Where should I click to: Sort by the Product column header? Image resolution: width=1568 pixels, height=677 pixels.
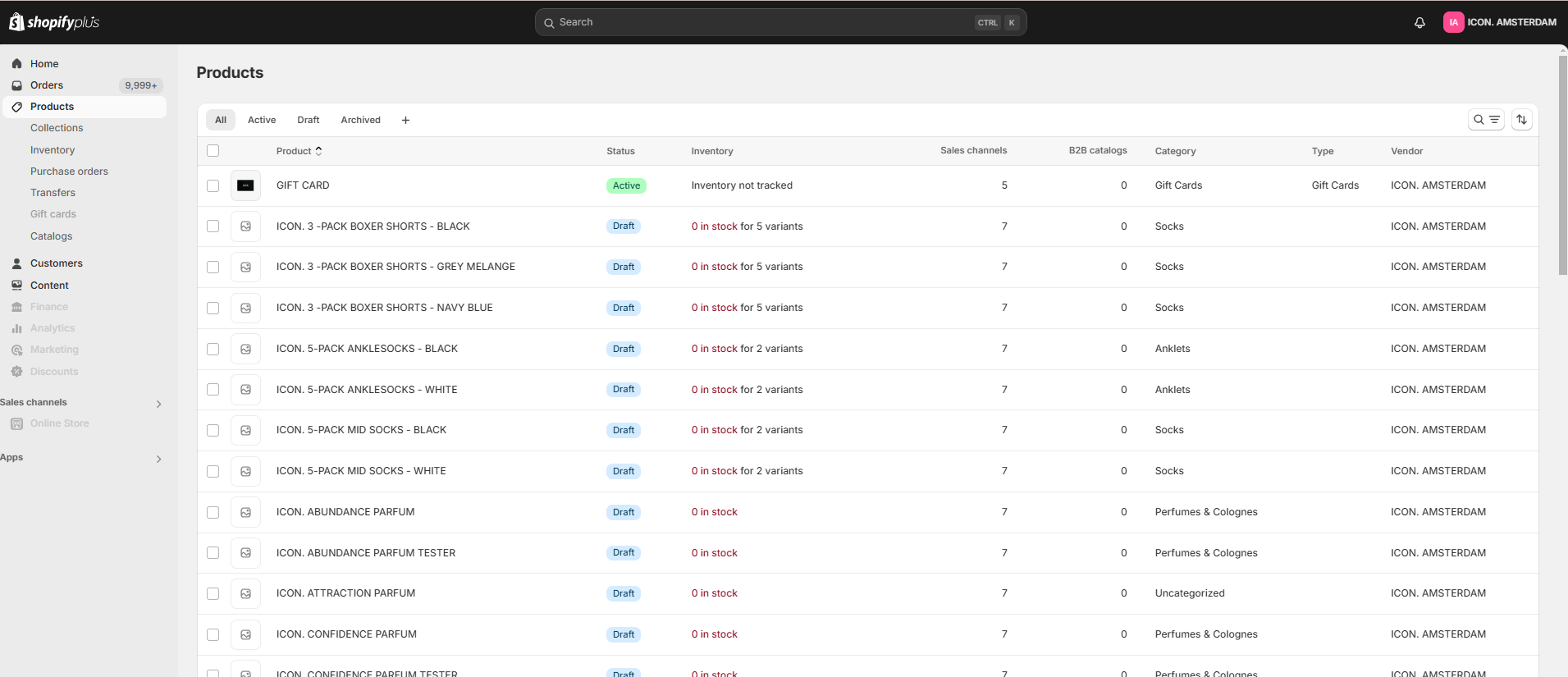[x=299, y=151]
